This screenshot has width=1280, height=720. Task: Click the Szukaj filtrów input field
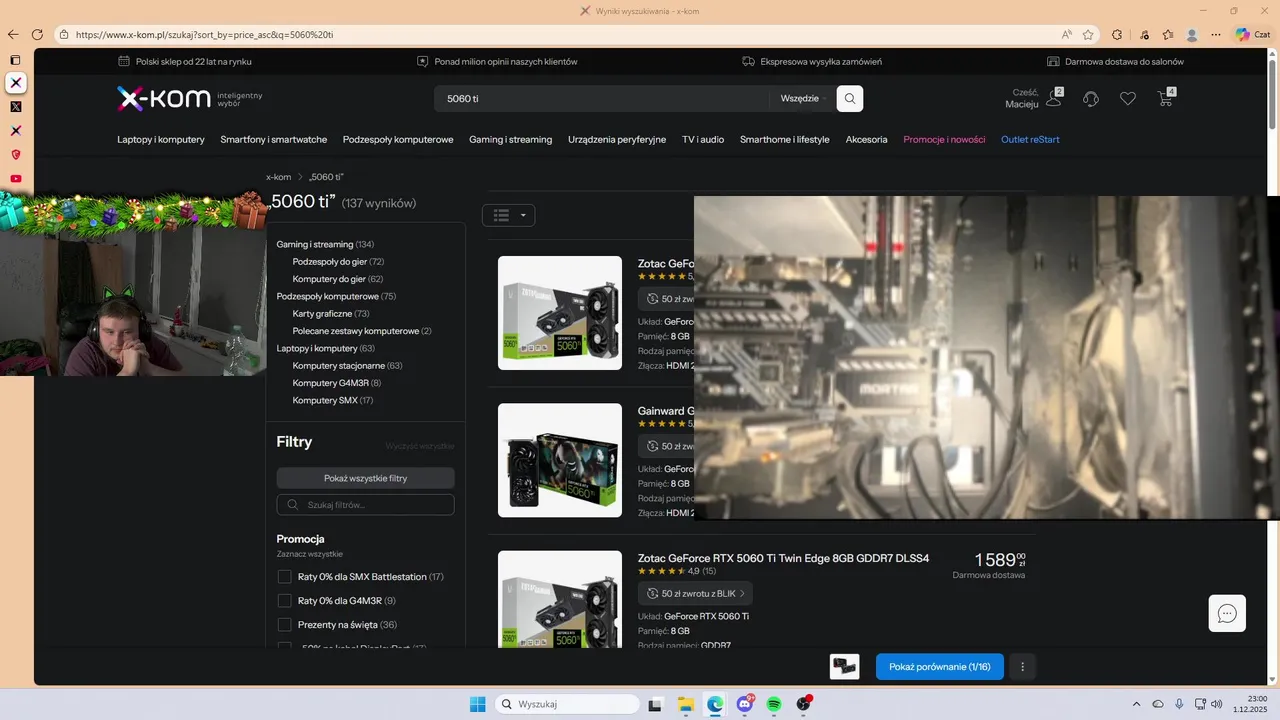coord(365,505)
